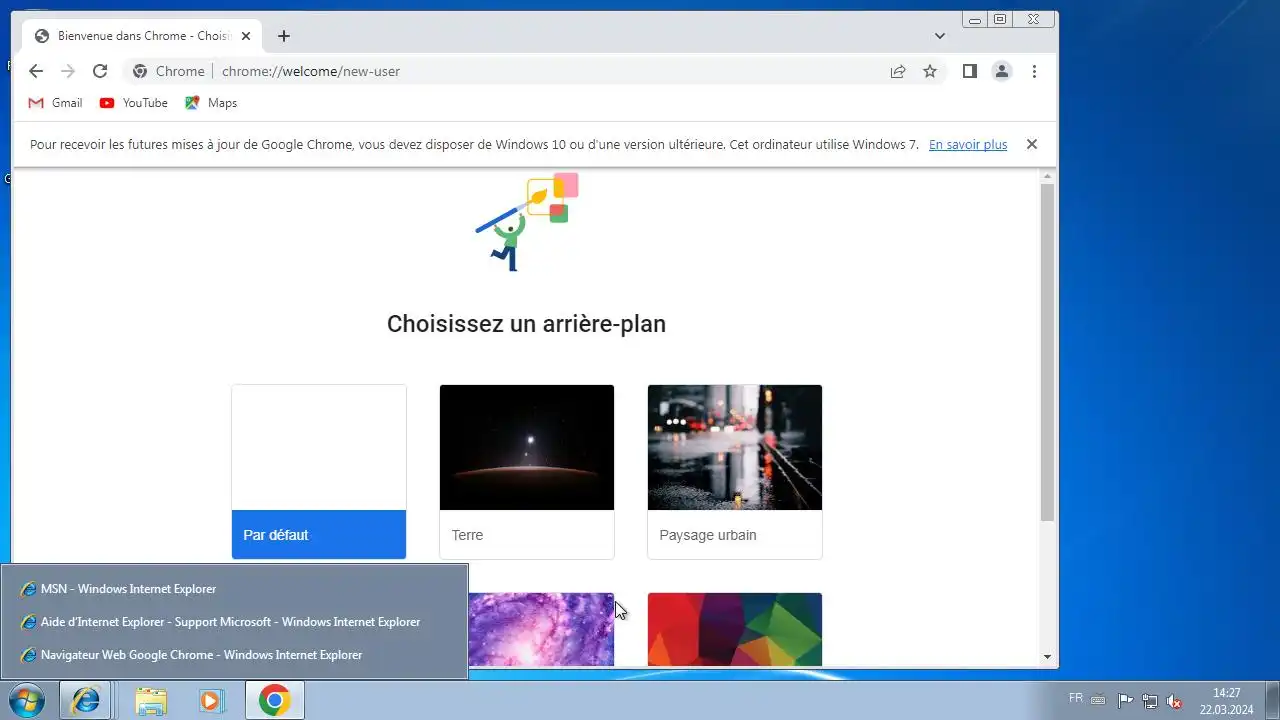Screen dimensions: 1280x720
Task: Share this page via the share icon
Action: 898,71
